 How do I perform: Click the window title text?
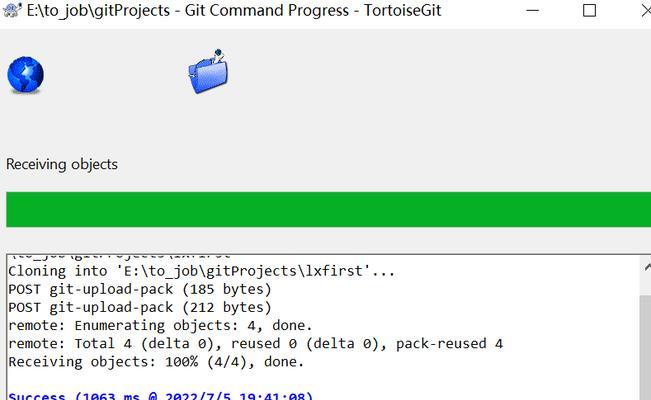(x=234, y=10)
